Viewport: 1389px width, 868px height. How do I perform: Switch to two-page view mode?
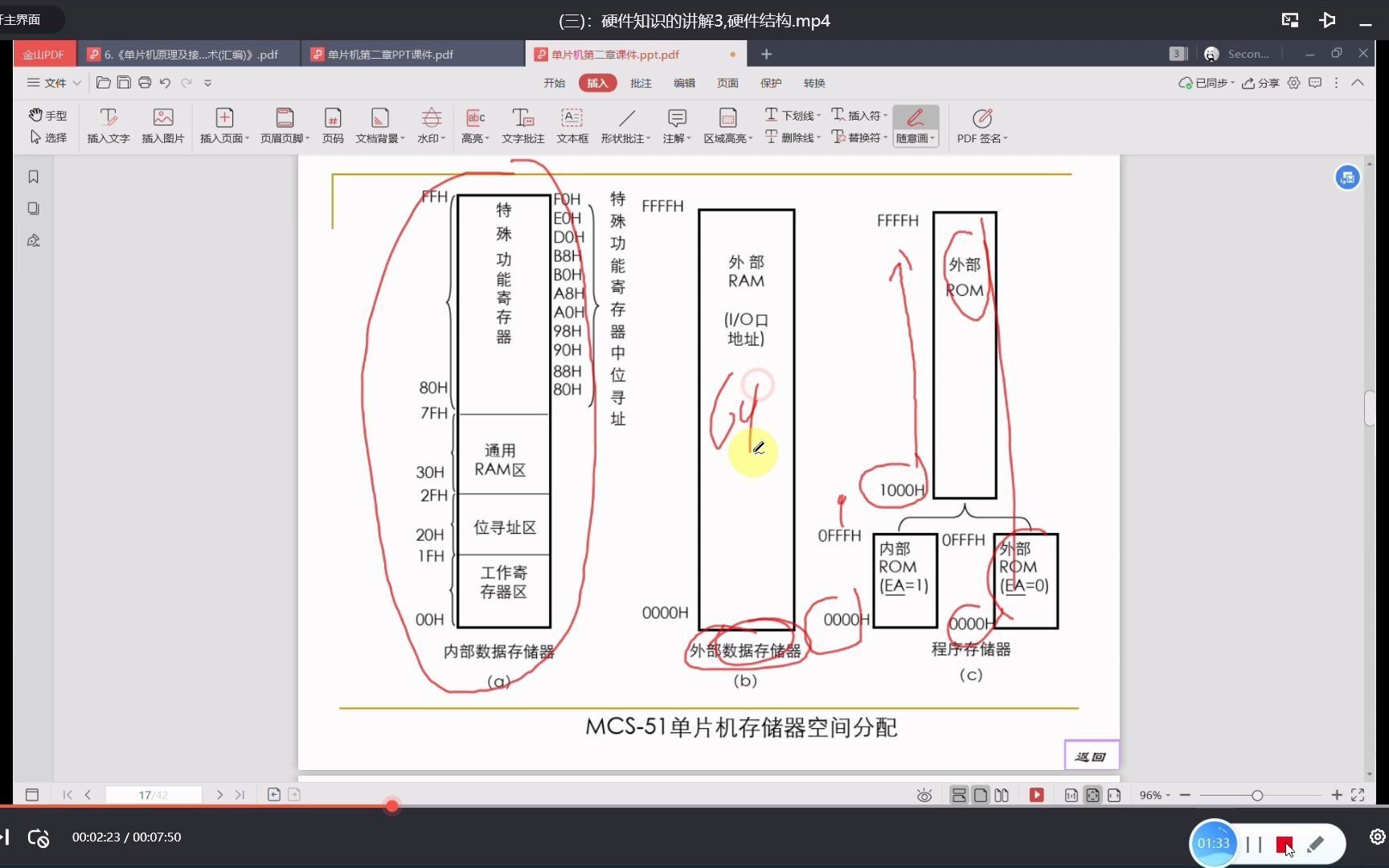click(x=1002, y=795)
